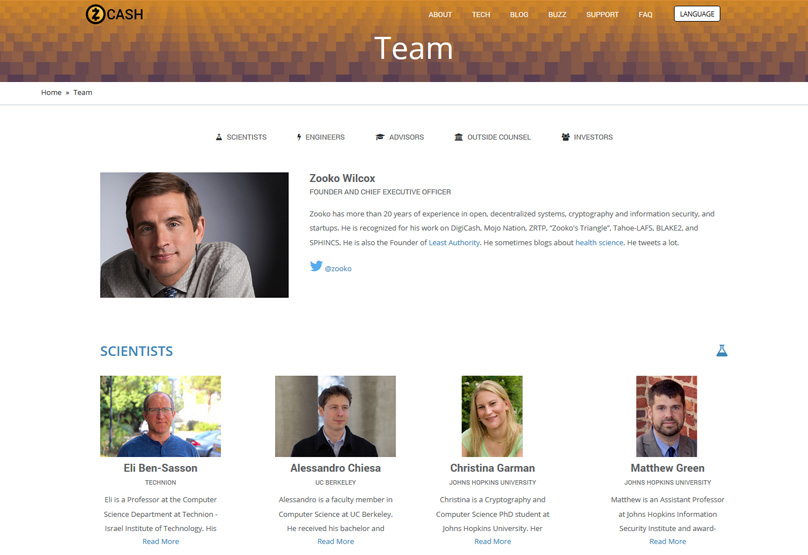This screenshot has height=555, width=808.
Task: Click Alessandro Chiesa's photo
Action: click(335, 416)
